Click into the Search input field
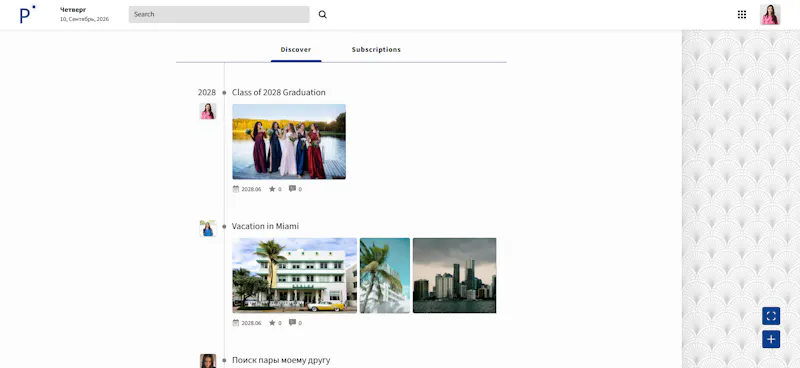Viewport: 800px width, 368px height. tap(219, 14)
